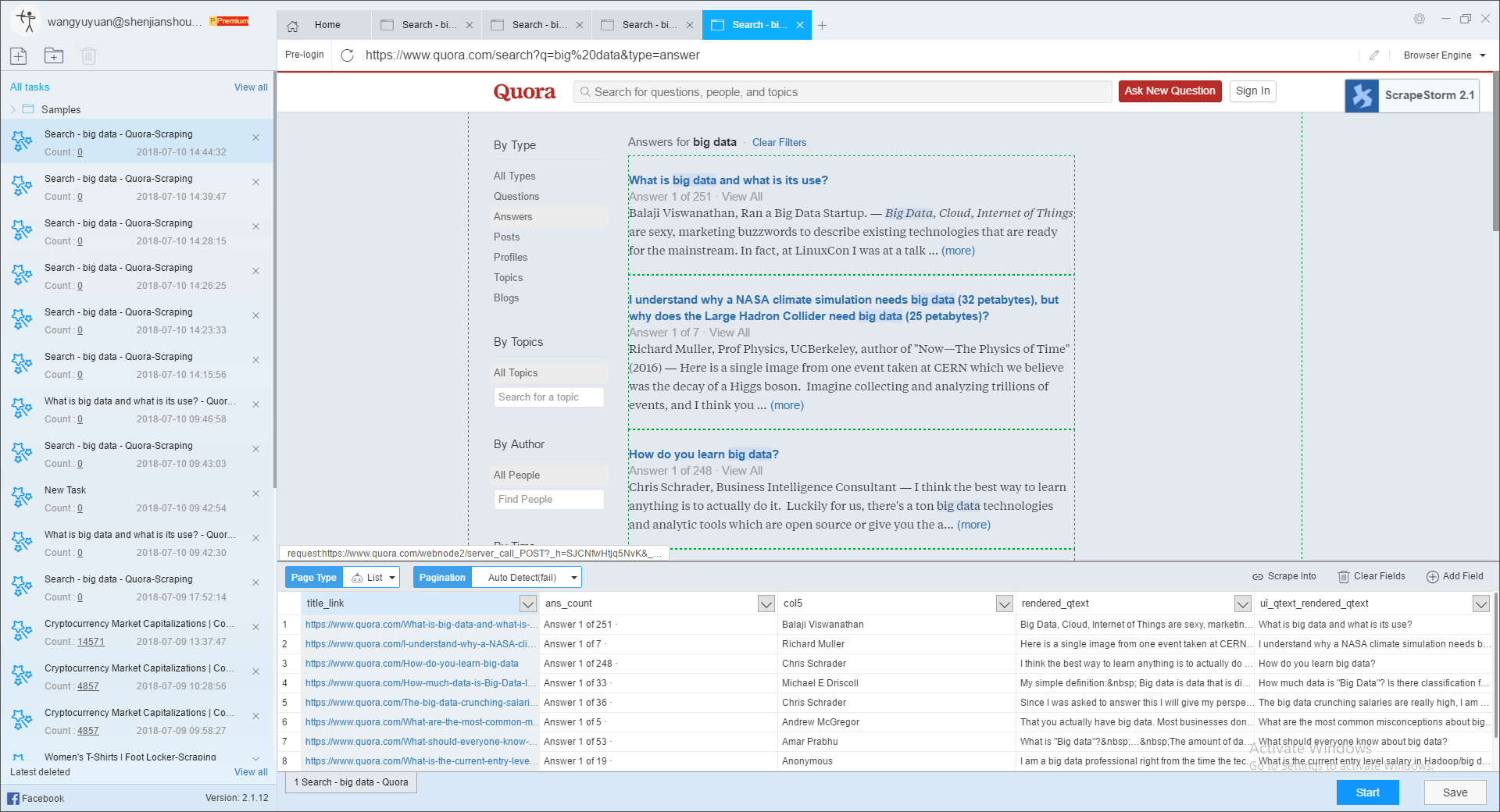Click the 'Richard Muller' cell in col5
Viewport: 1500px width, 812px height.
pyautogui.click(x=895, y=644)
